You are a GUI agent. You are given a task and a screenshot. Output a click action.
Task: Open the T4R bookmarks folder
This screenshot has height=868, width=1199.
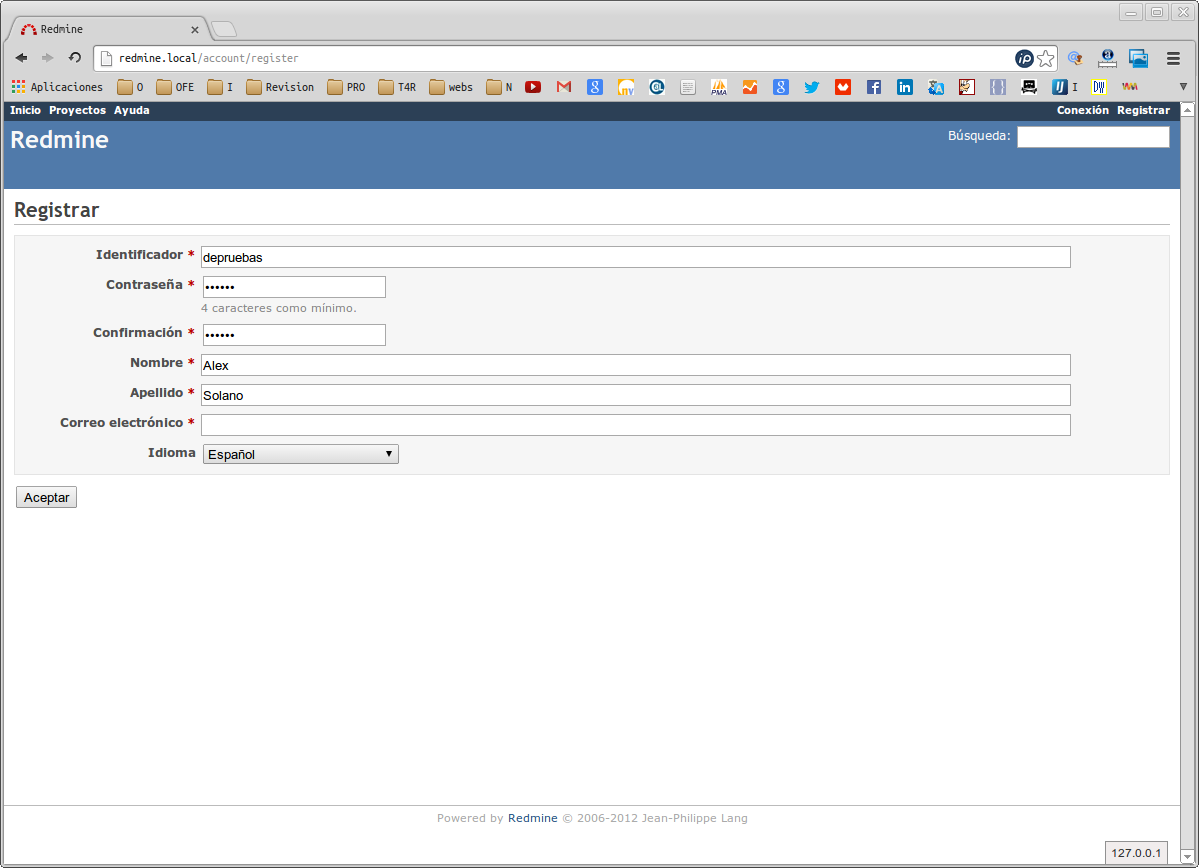point(397,87)
